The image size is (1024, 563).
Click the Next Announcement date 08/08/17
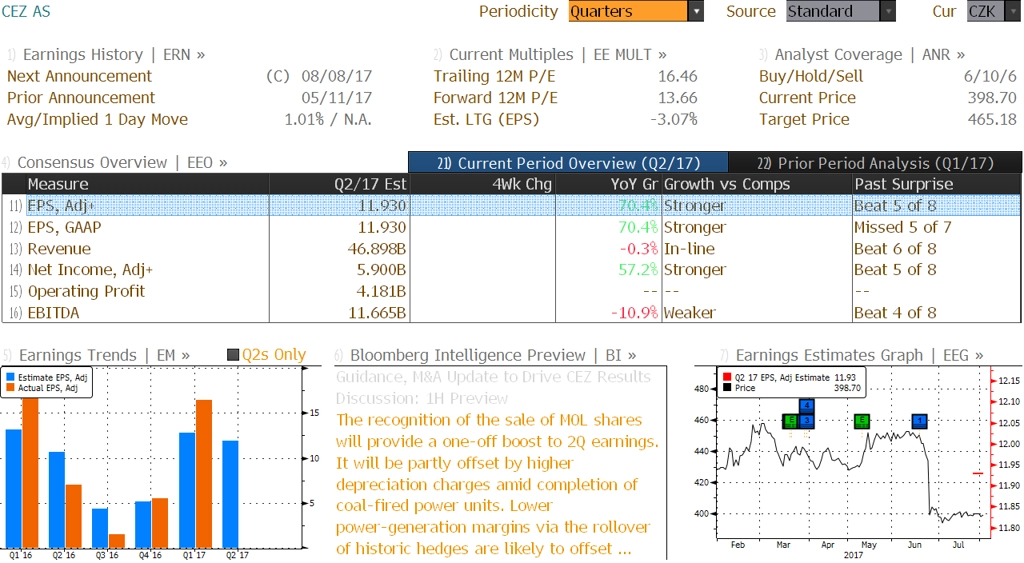coord(336,76)
